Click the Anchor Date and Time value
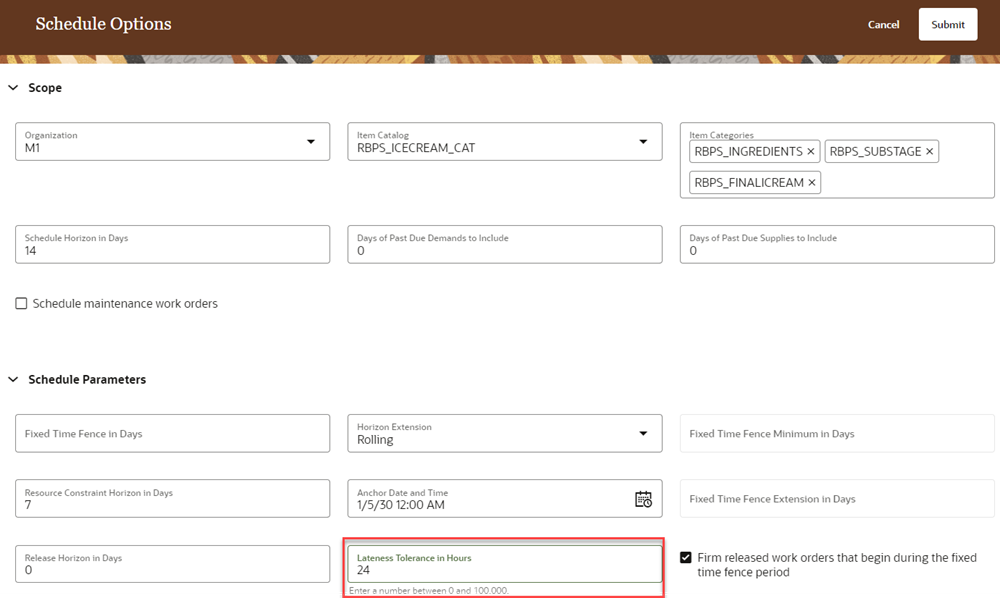 pos(401,505)
